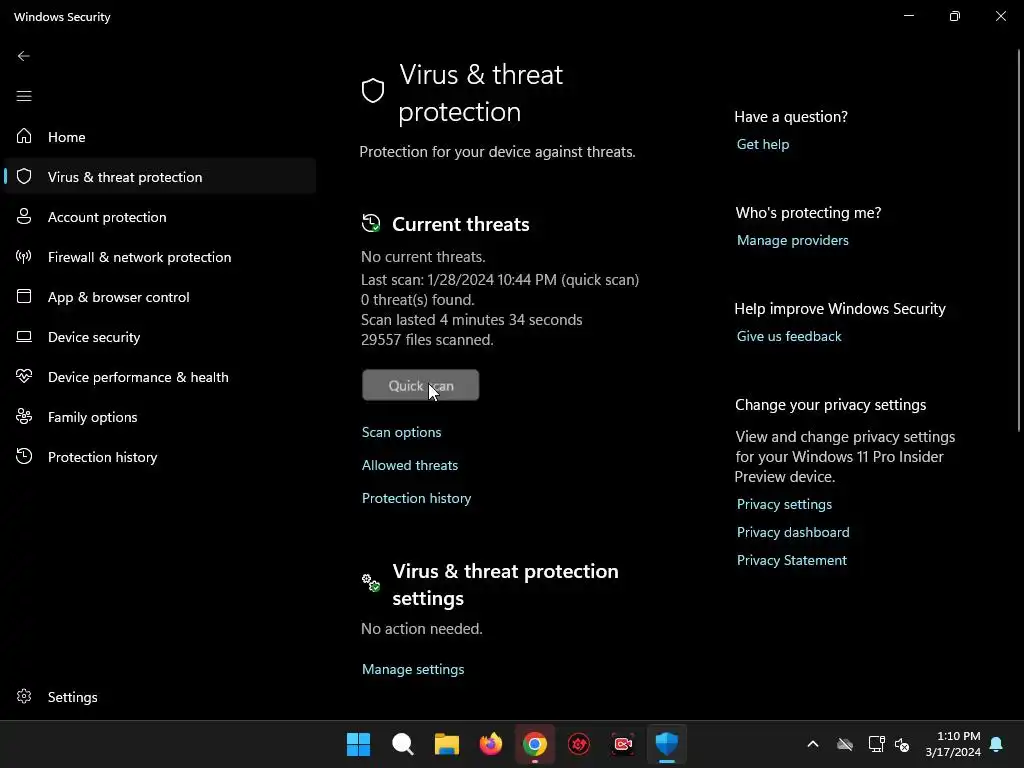Image resolution: width=1024 pixels, height=768 pixels.
Task: Click the Device performance heart icon
Action: point(24,376)
